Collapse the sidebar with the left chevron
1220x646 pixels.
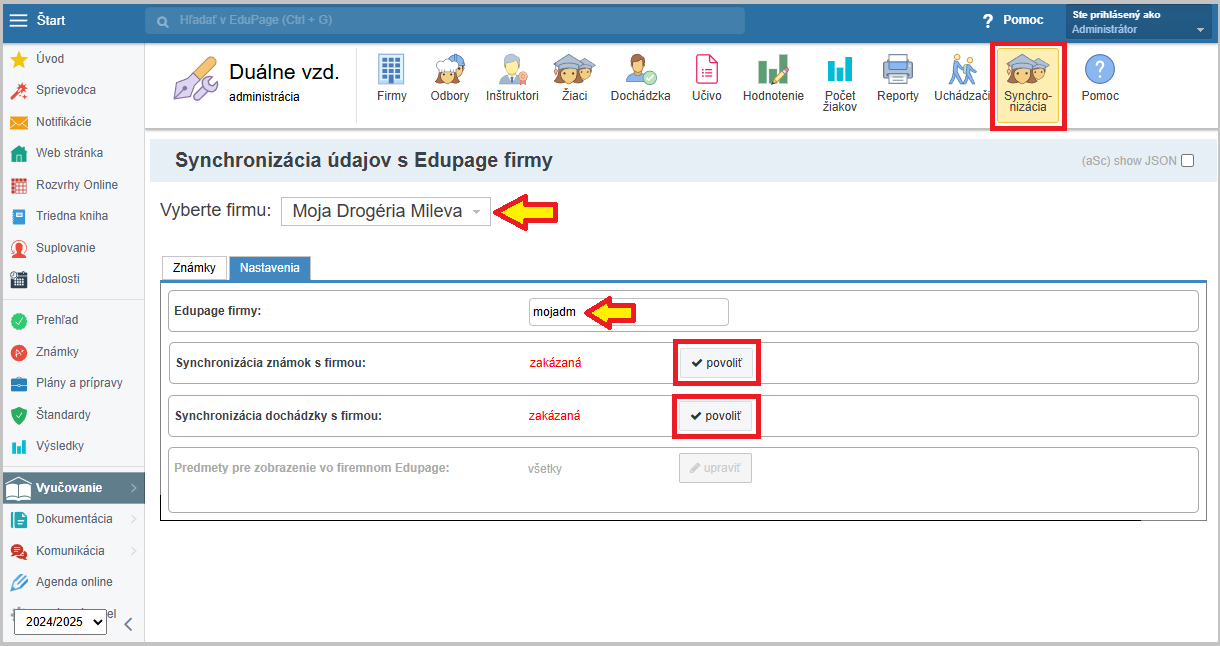tap(128, 625)
